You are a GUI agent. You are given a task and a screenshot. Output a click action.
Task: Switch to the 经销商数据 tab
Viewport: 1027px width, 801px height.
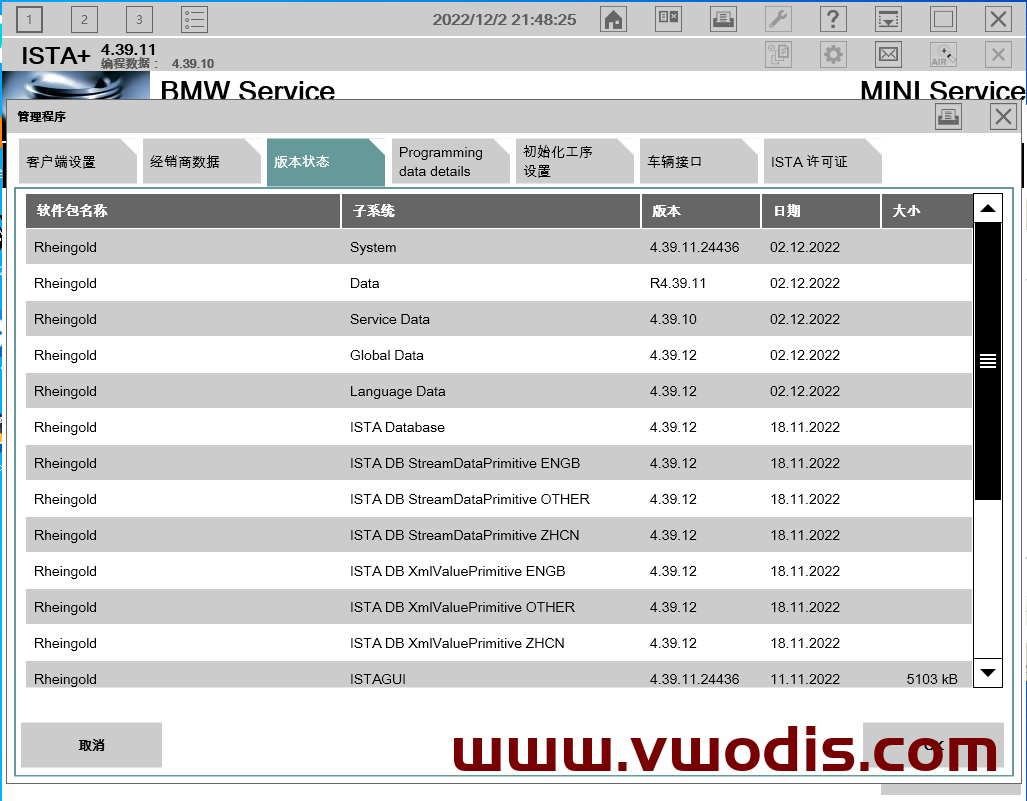tap(201, 161)
